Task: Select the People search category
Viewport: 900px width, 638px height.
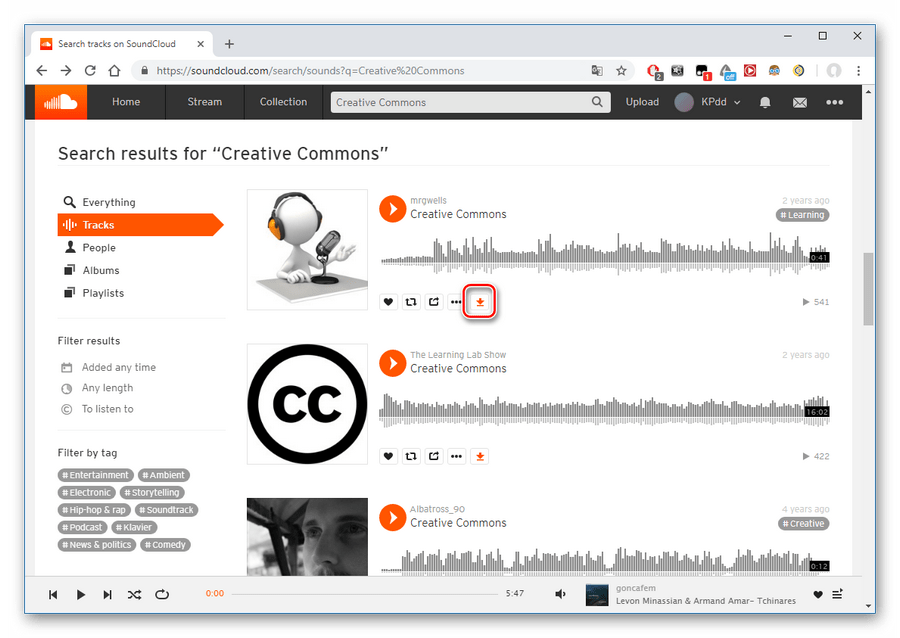Action: click(98, 248)
